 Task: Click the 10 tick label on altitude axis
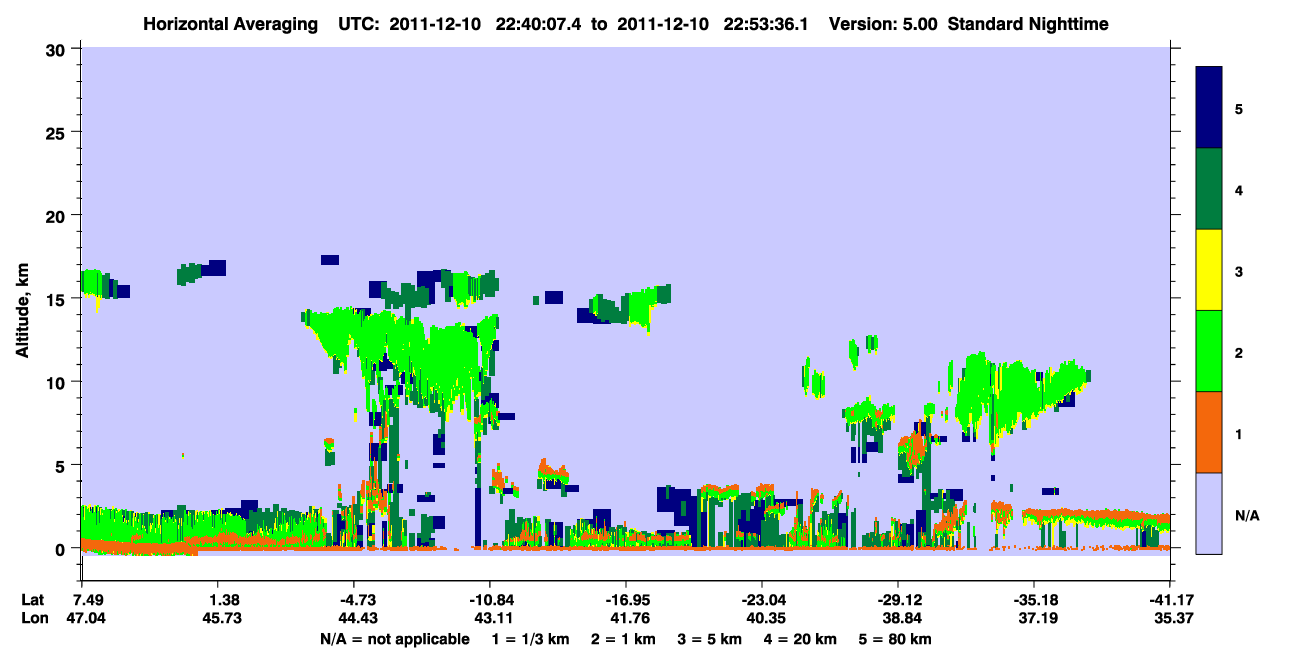[x=58, y=382]
